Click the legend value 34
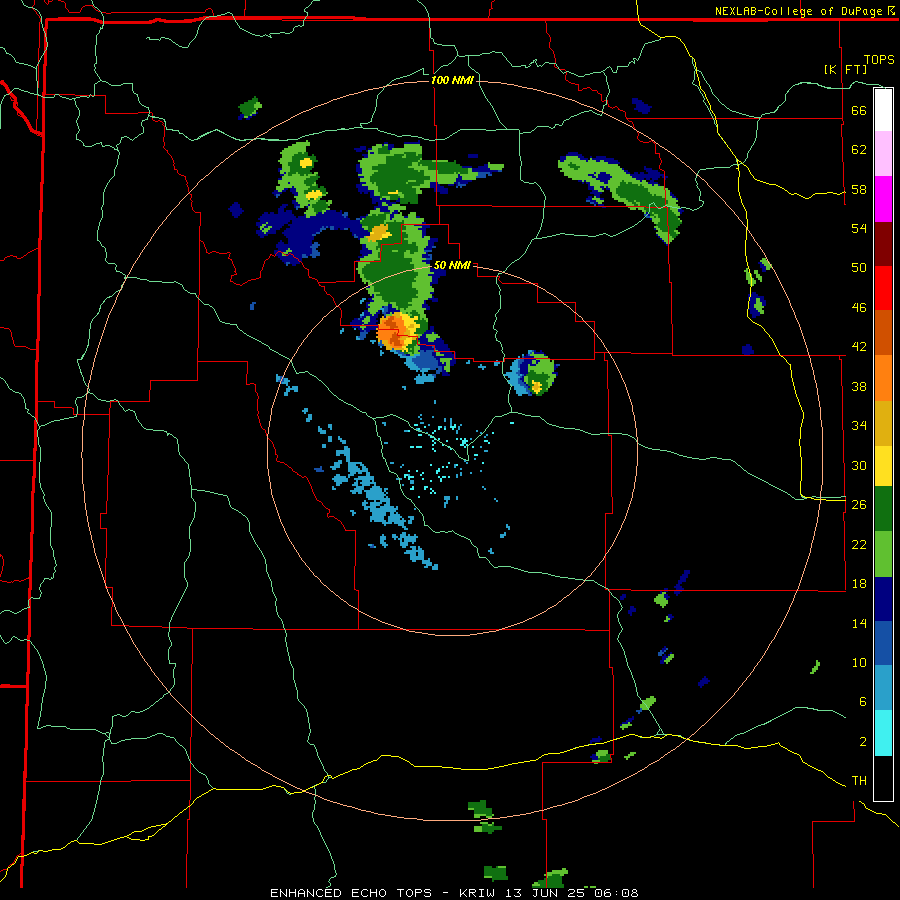The width and height of the screenshot is (900, 900). 859,426
